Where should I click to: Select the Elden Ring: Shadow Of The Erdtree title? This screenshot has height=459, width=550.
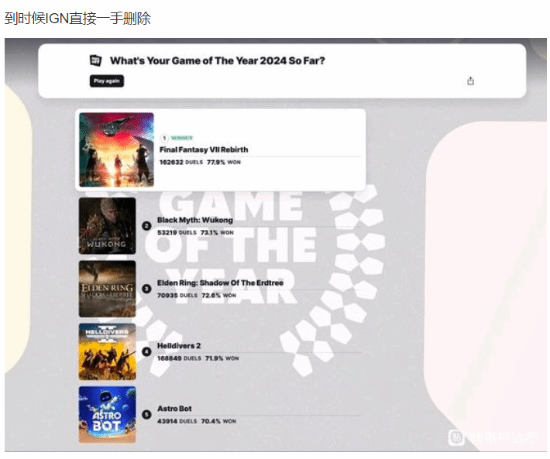(220, 283)
